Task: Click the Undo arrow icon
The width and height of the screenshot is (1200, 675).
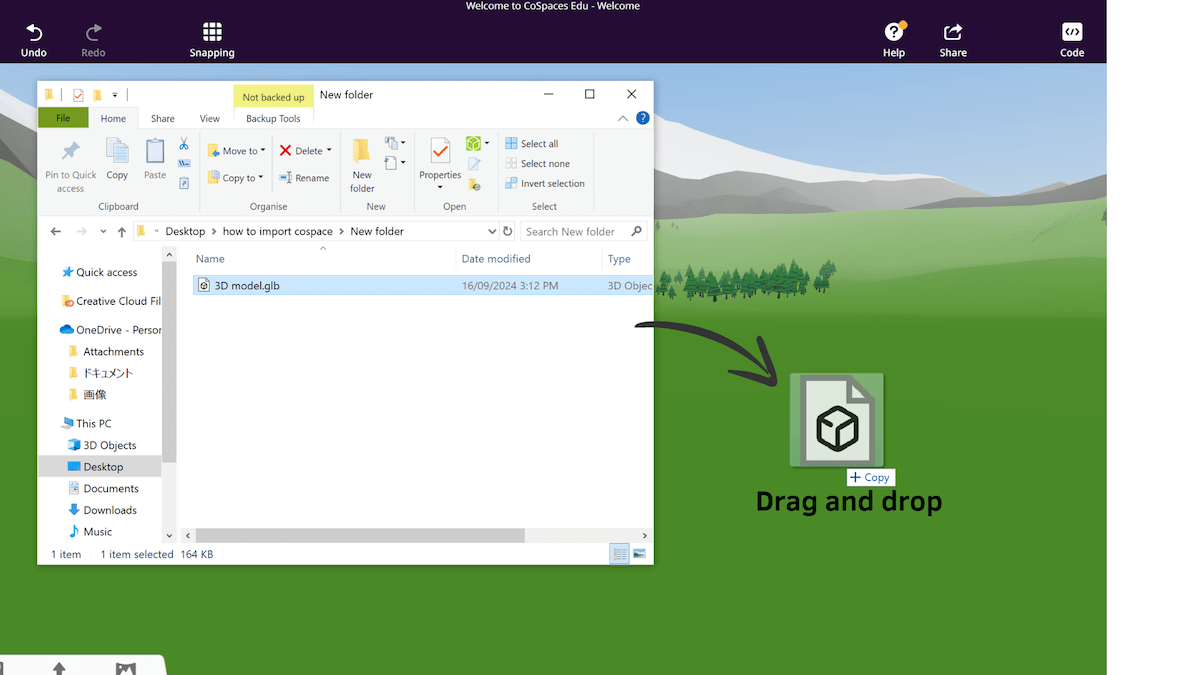Action: click(x=33, y=32)
